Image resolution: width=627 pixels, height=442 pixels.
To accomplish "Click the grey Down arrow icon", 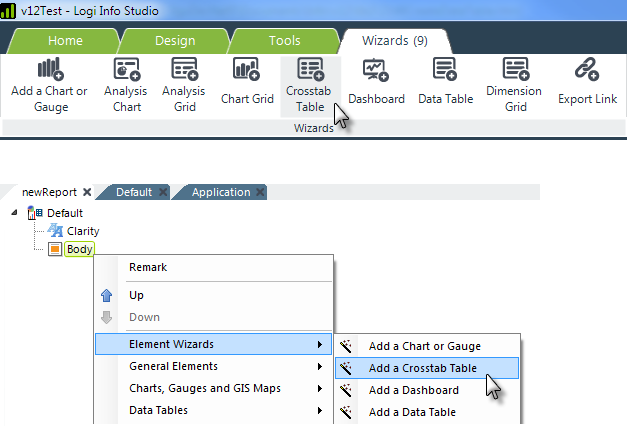I will tap(106, 317).
